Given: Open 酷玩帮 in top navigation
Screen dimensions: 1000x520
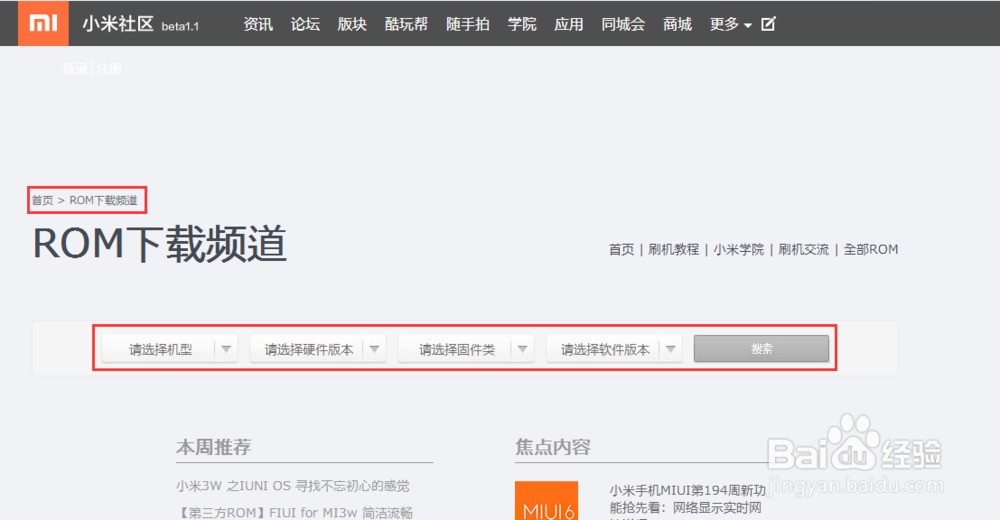Looking at the screenshot, I should click(x=406, y=24).
